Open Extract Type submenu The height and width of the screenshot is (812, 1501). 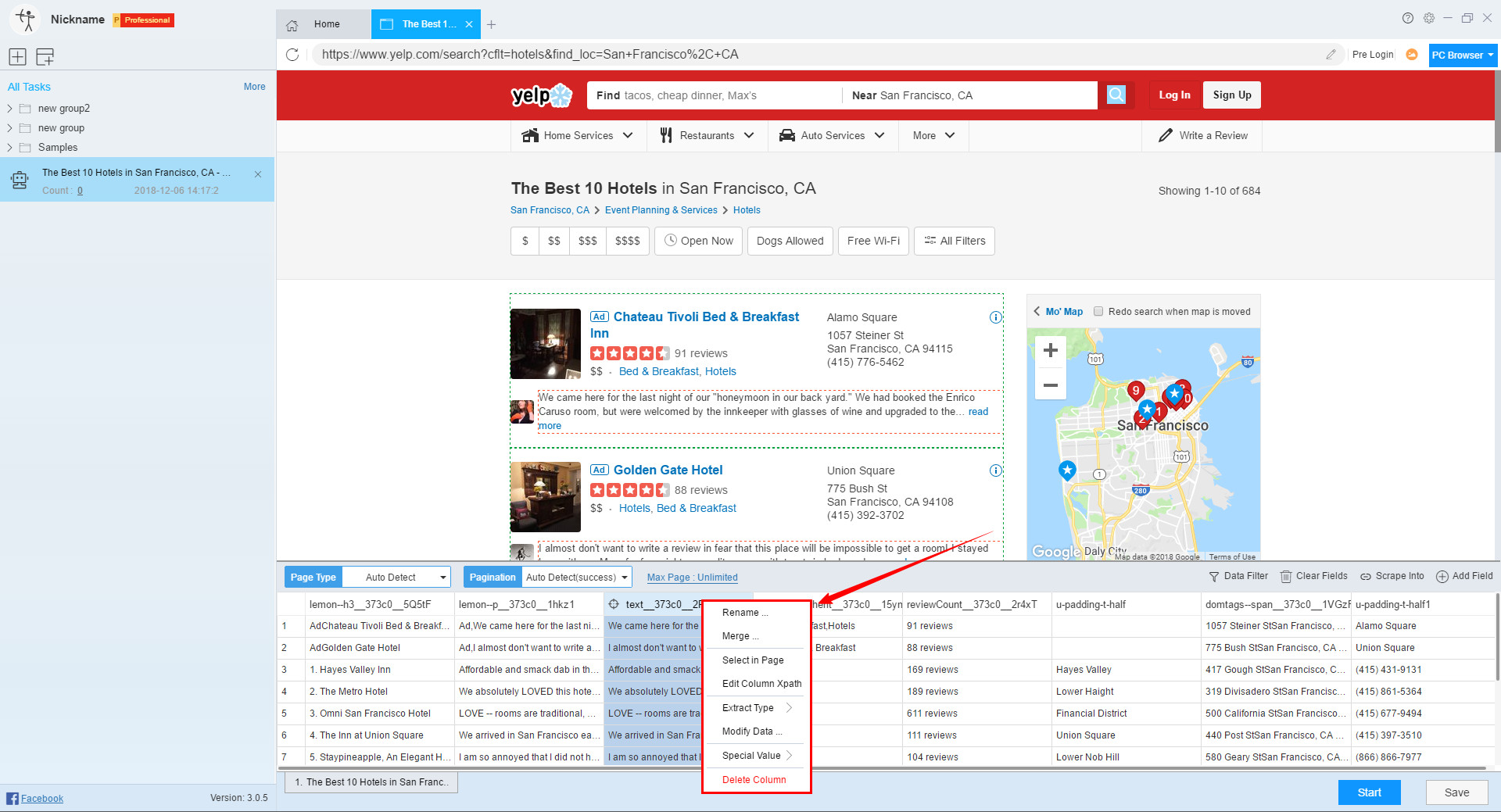tap(755, 708)
